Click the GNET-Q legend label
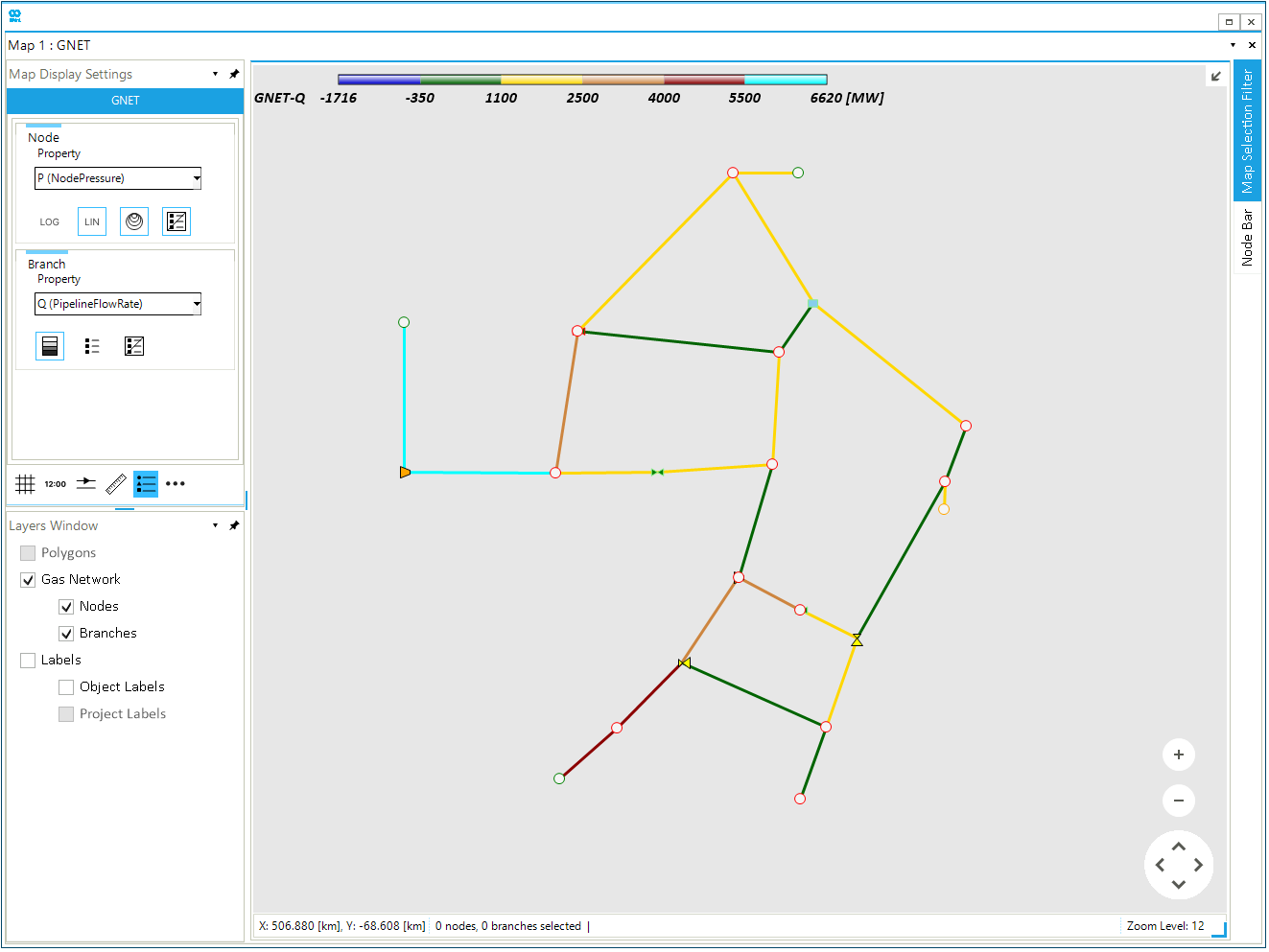 280,98
